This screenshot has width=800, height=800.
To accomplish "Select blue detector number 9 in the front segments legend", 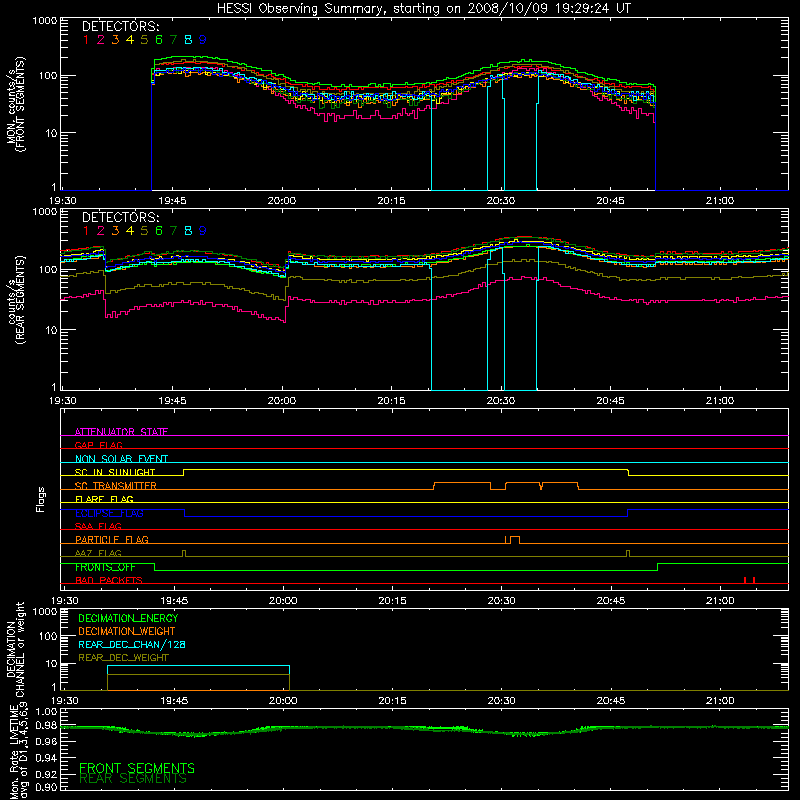I will pyautogui.click(x=203, y=40).
